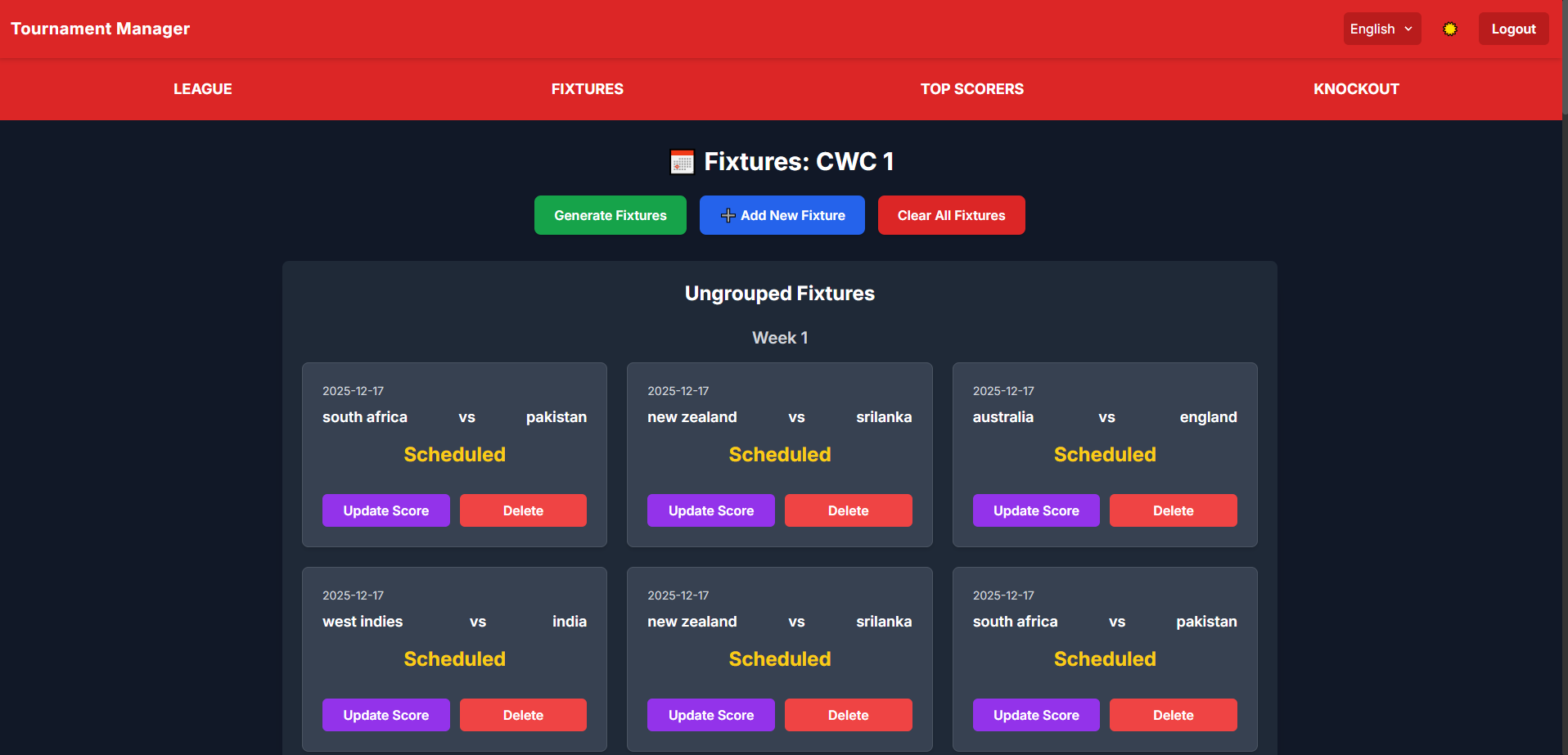Go to the KNOCKOUT tab
This screenshot has height=755, width=1568.
point(1356,88)
